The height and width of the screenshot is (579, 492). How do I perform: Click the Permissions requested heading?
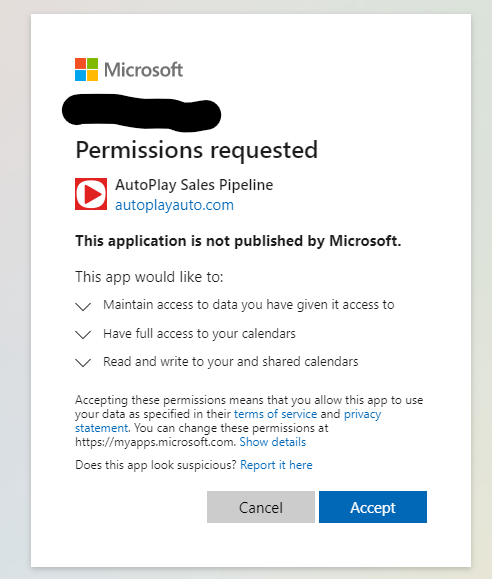(x=197, y=150)
